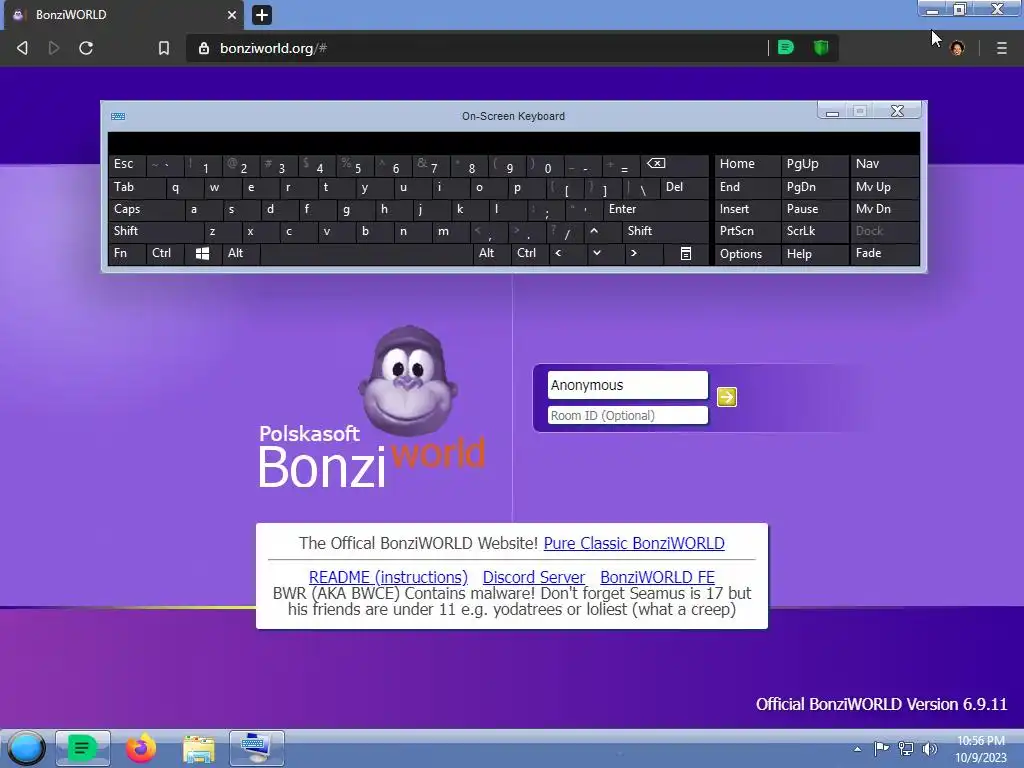1024x768 pixels.
Task: Show hidden tray icons arrow
Action: click(x=857, y=749)
